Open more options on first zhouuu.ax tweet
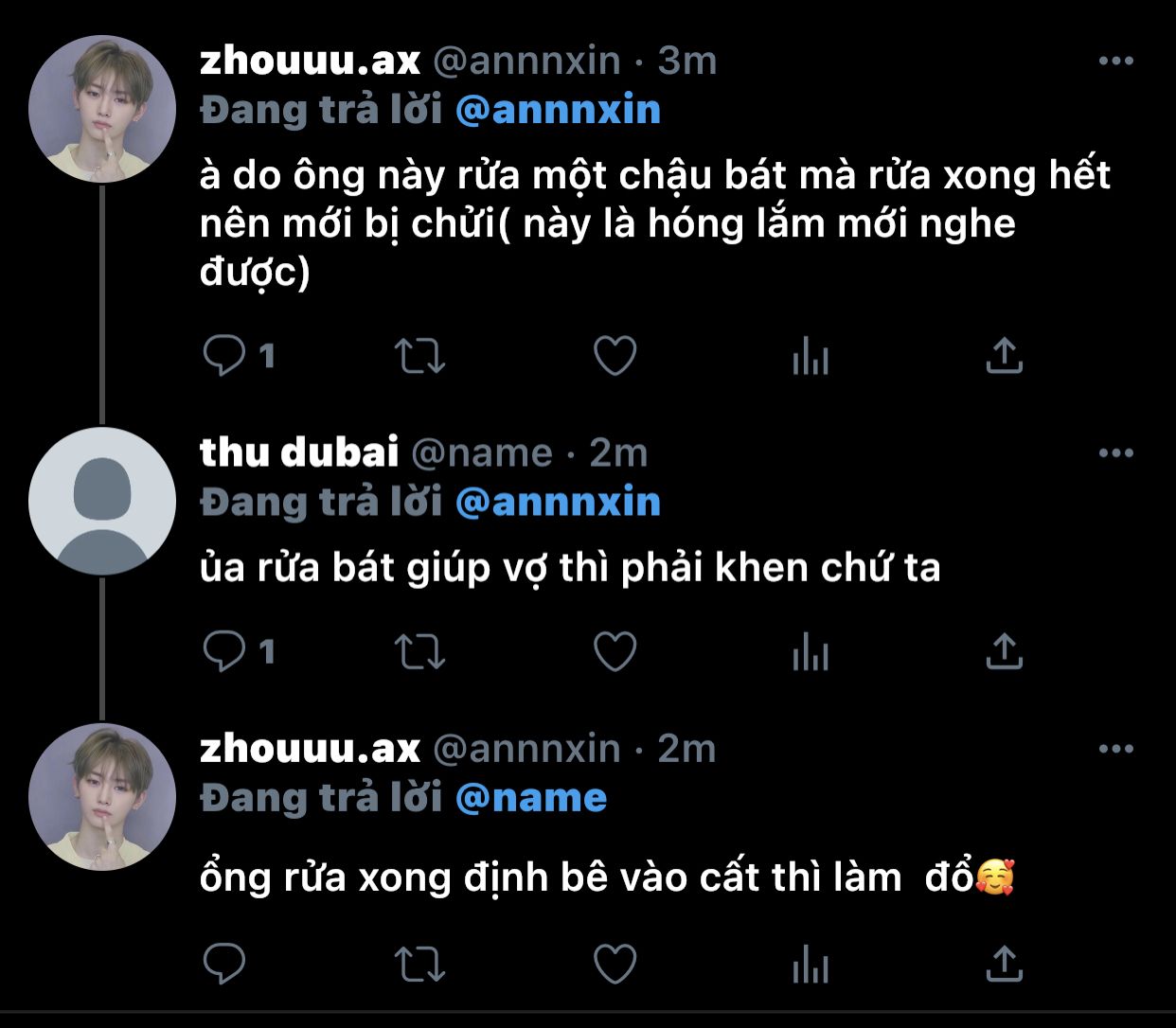The image size is (1176, 1028). [x=1115, y=62]
